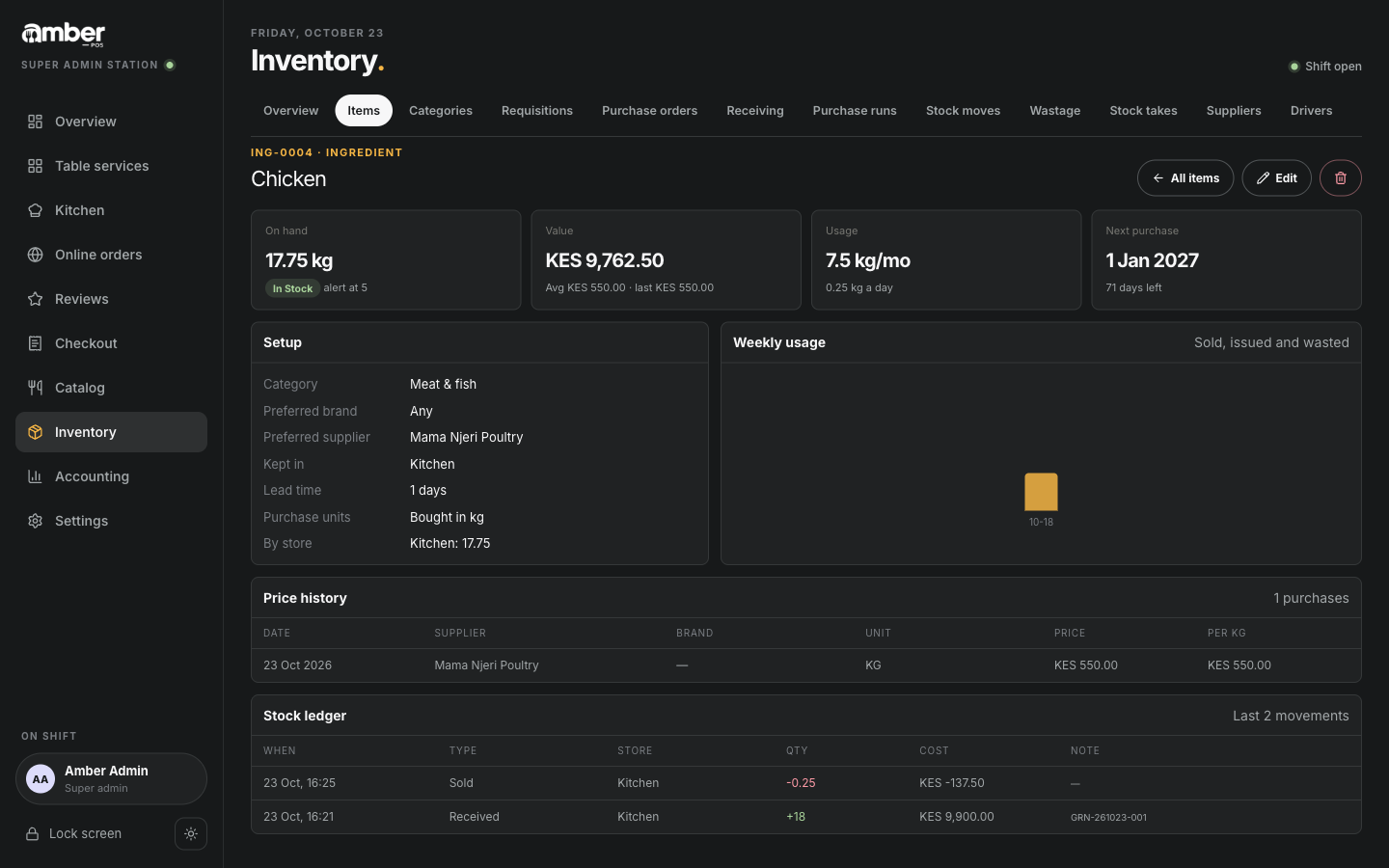1389x868 pixels.
Task: Click the -0.25 quantity in Sold row
Action: 801,783
